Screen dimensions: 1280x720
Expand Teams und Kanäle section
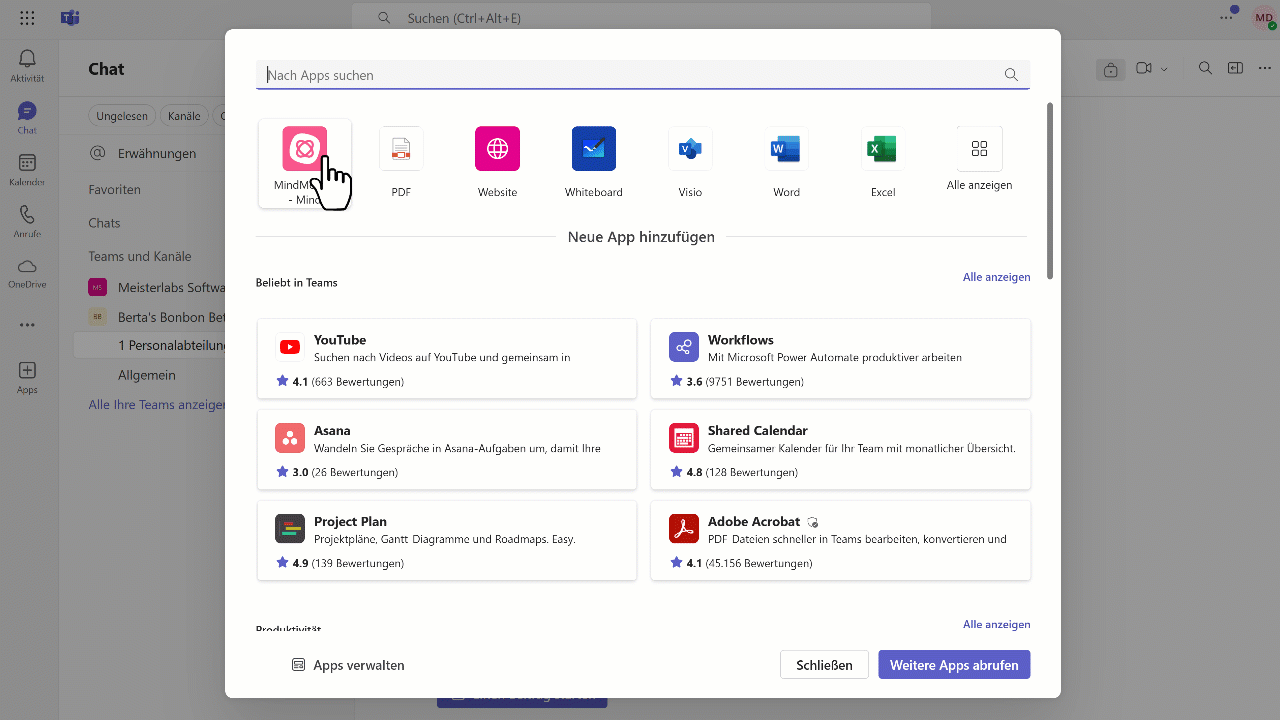(139, 256)
